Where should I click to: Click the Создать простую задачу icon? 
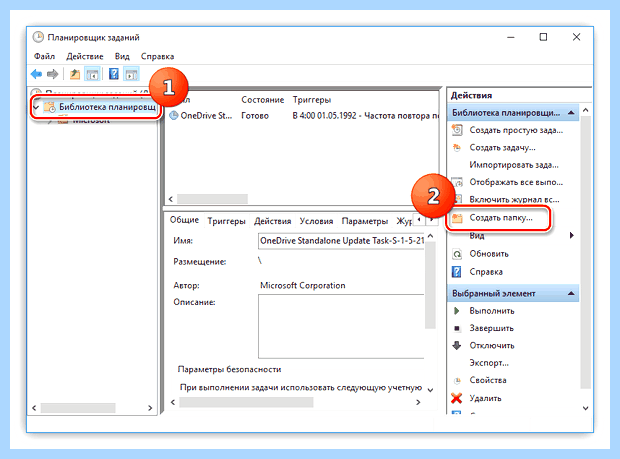click(457, 130)
